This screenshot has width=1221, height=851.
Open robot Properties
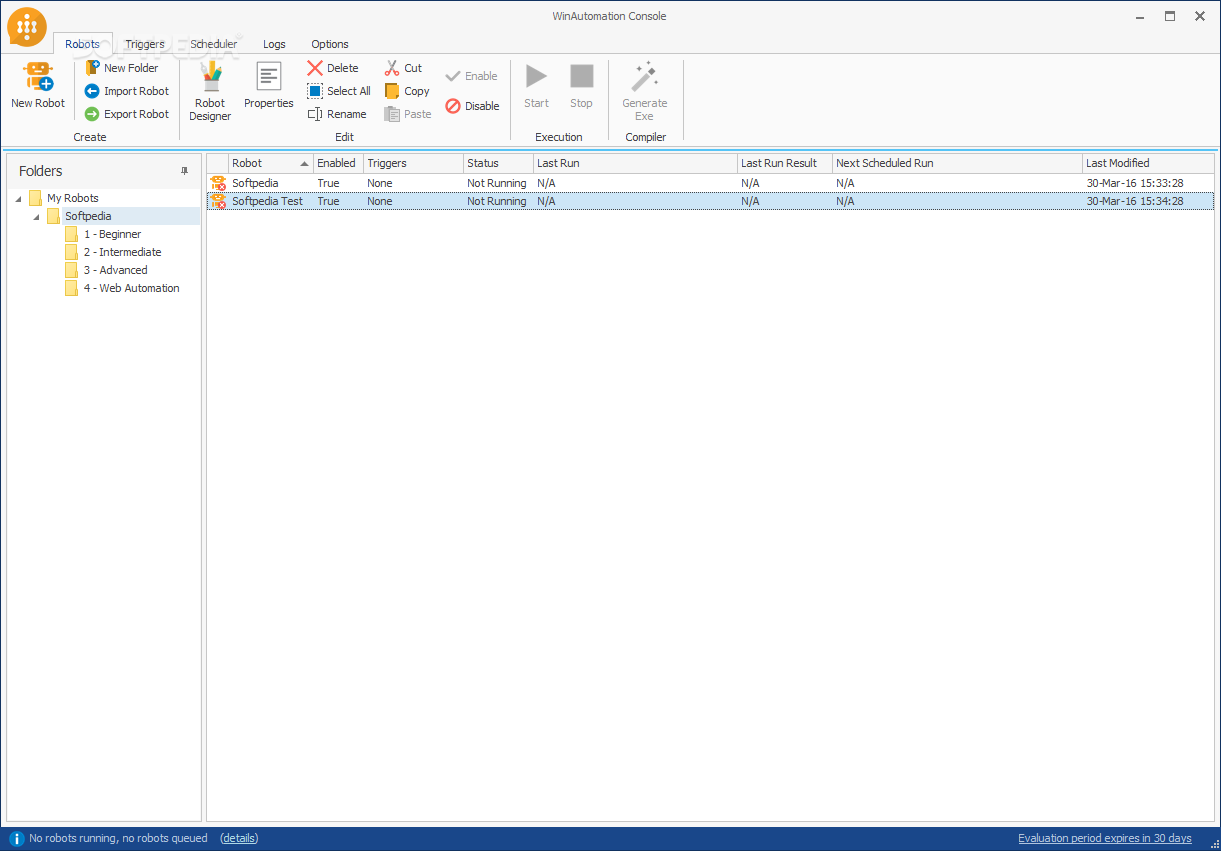click(x=269, y=86)
